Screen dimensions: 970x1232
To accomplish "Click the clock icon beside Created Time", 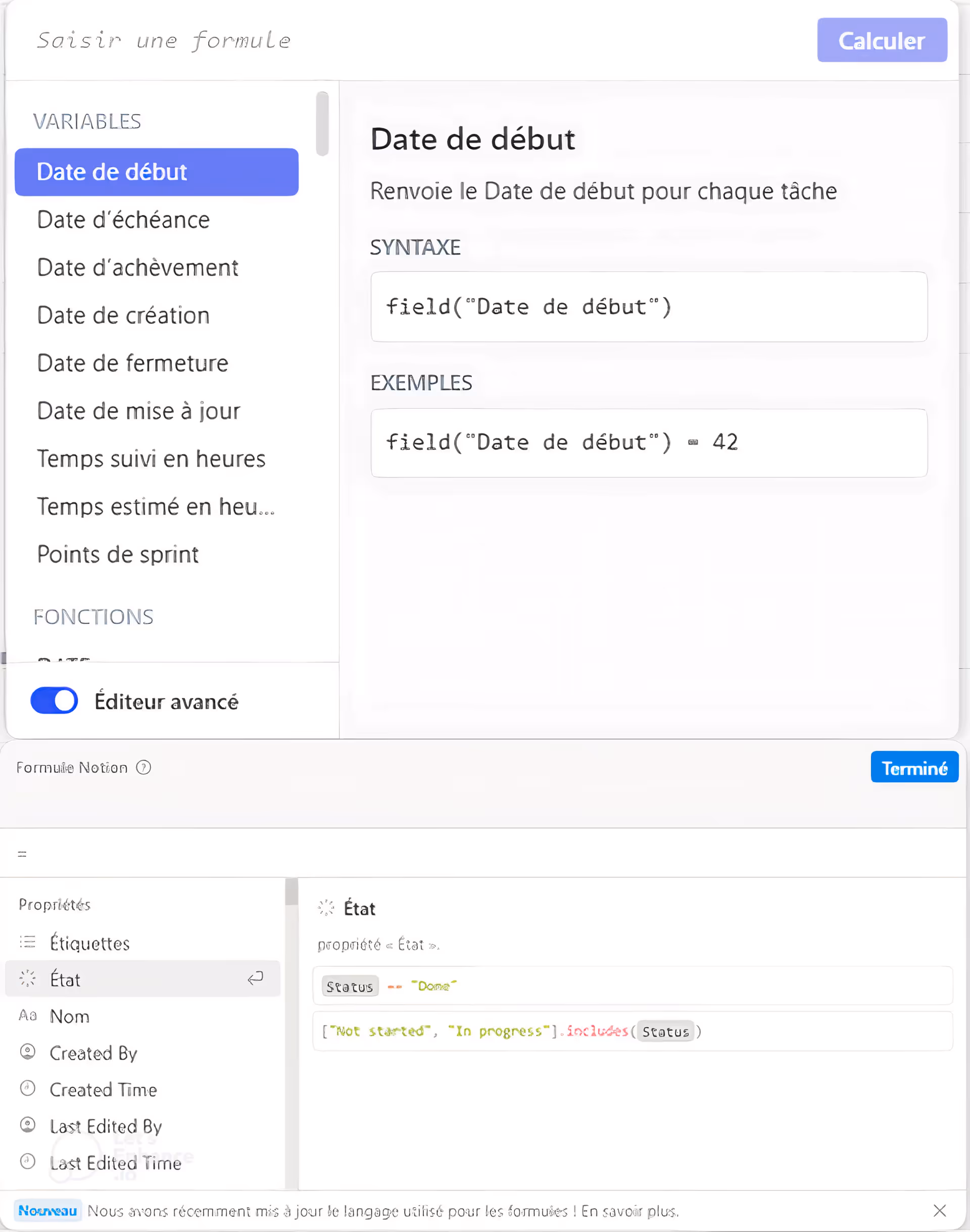I will click(27, 1090).
